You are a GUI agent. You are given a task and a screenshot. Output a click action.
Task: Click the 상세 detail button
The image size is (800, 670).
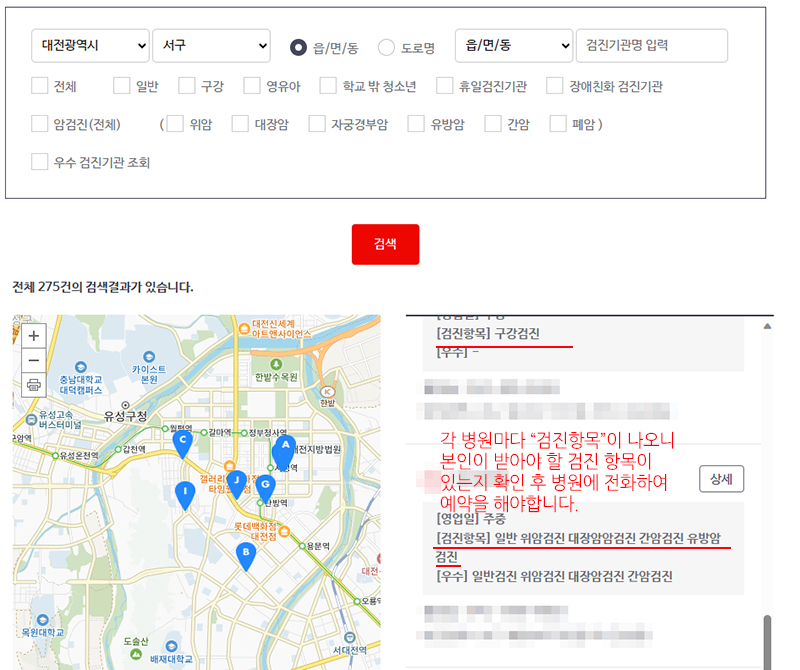[721, 480]
